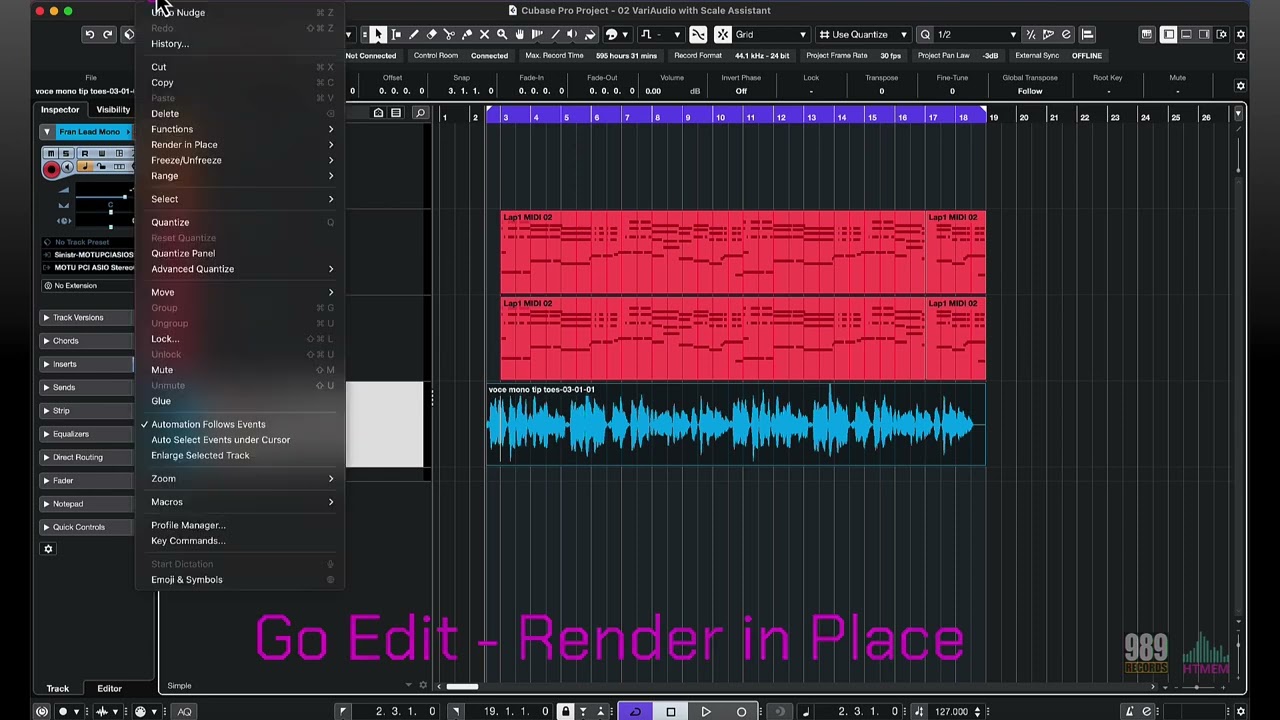Click the Redo arrow in toolbar
This screenshot has width=1280, height=720.
pyautogui.click(x=108, y=34)
